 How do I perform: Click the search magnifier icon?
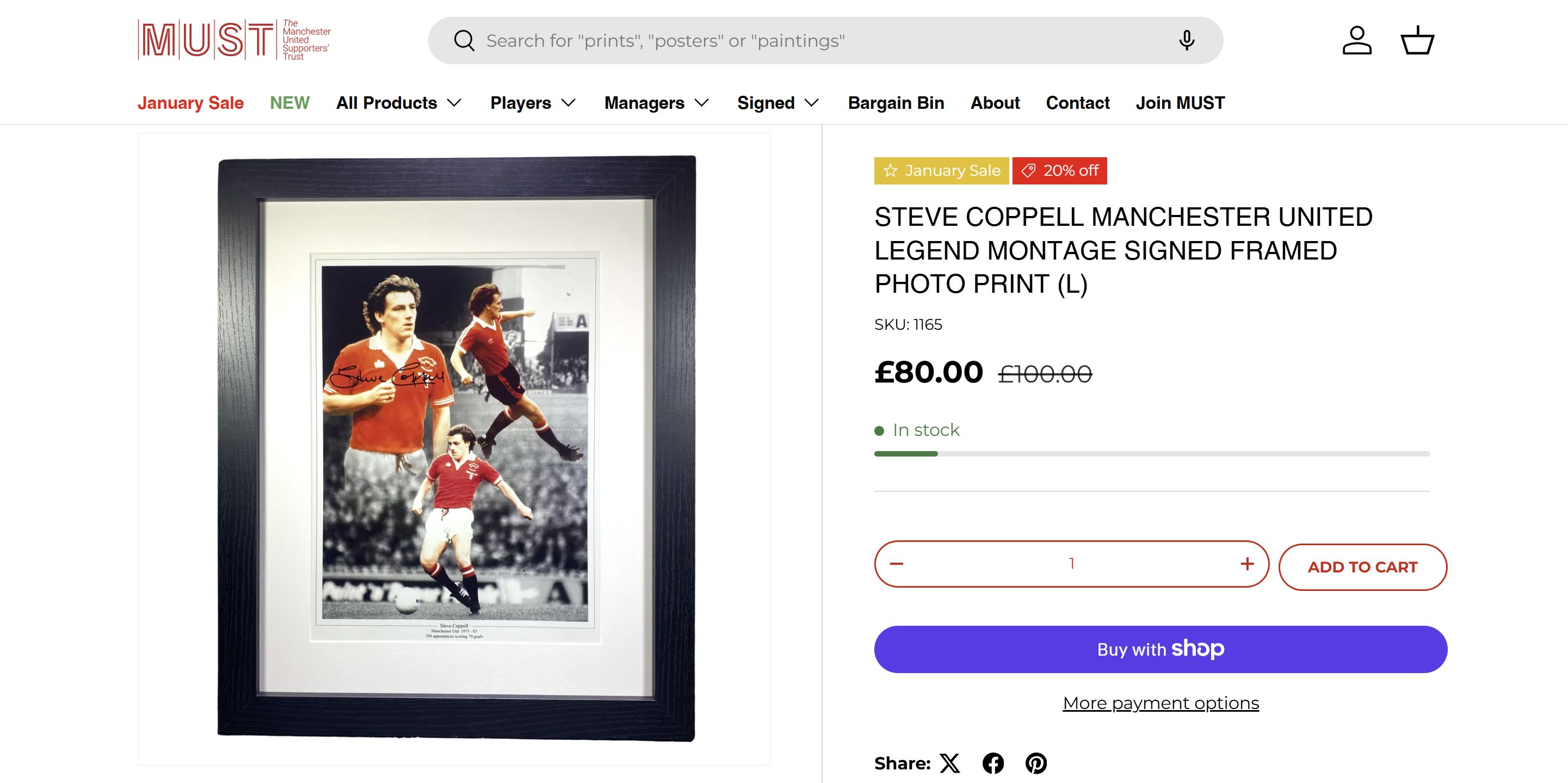coord(464,41)
